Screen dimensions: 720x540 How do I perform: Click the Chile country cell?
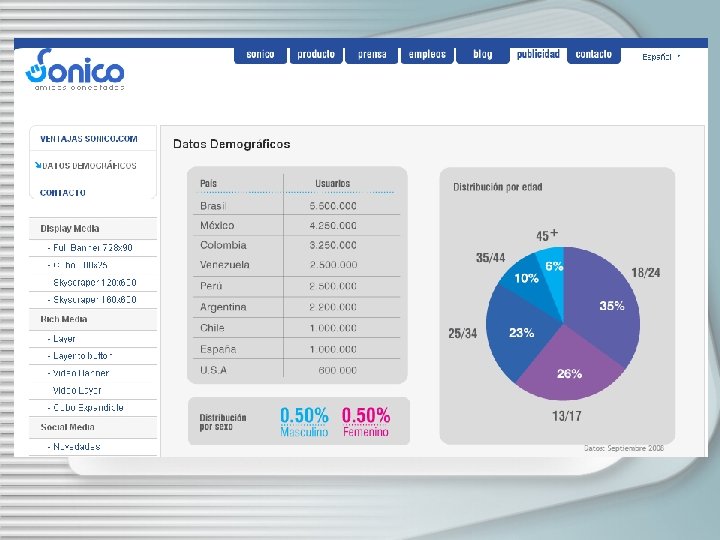[x=212, y=328]
